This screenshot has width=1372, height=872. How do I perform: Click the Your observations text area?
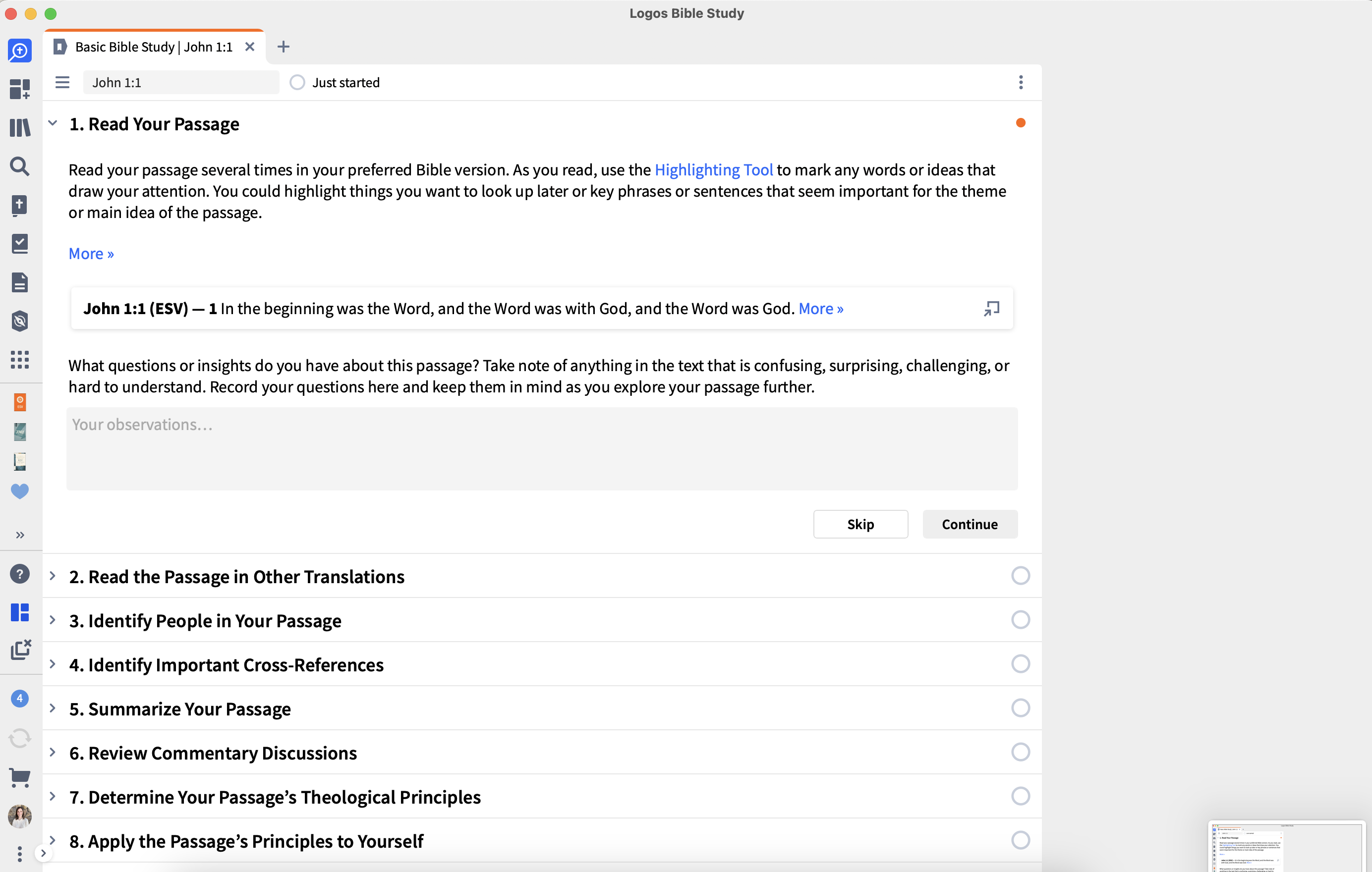542,449
